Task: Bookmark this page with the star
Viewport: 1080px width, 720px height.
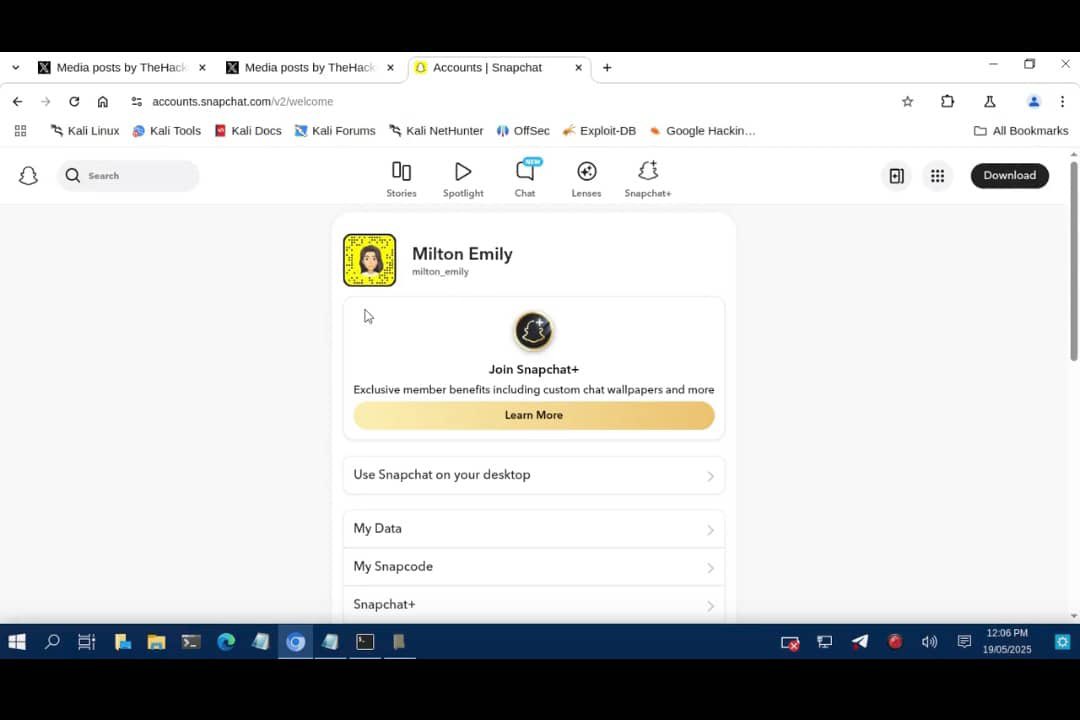Action: (x=907, y=101)
